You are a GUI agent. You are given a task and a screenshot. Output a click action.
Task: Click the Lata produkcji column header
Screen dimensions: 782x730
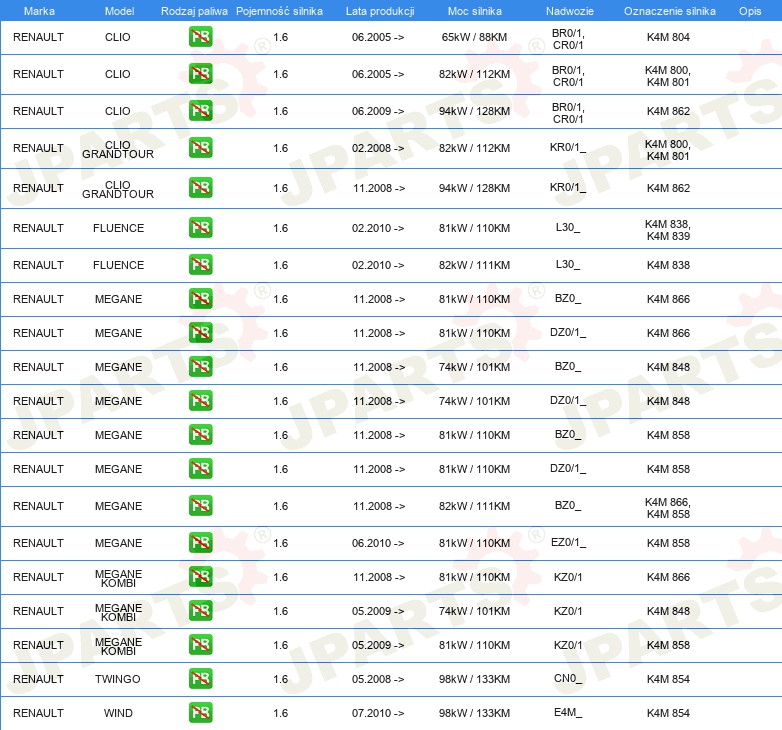pos(379,10)
